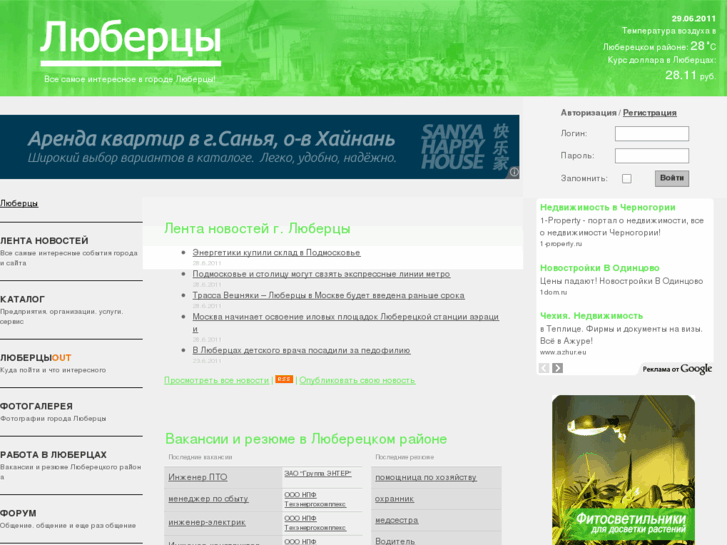Click the Sanya Happy House banner ad
This screenshot has height=545, width=727.
click(260, 147)
